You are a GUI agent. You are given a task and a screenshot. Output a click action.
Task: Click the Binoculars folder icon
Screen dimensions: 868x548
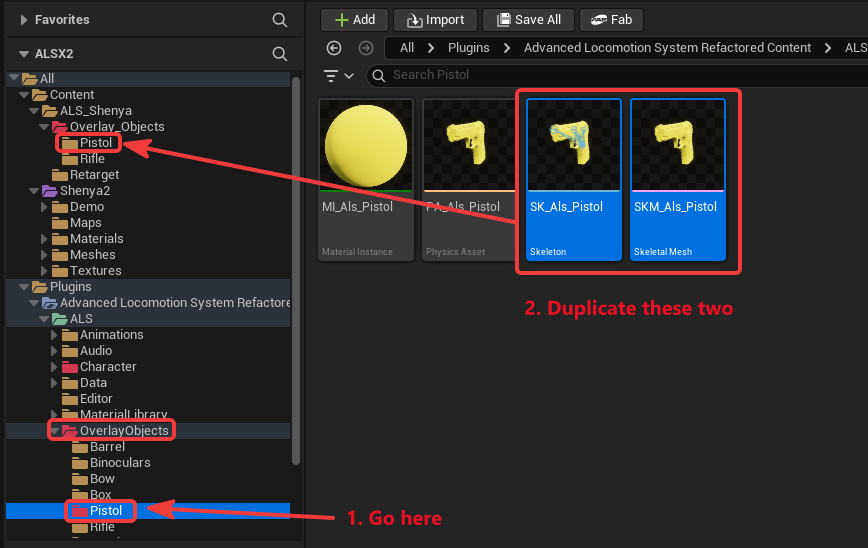pos(80,463)
